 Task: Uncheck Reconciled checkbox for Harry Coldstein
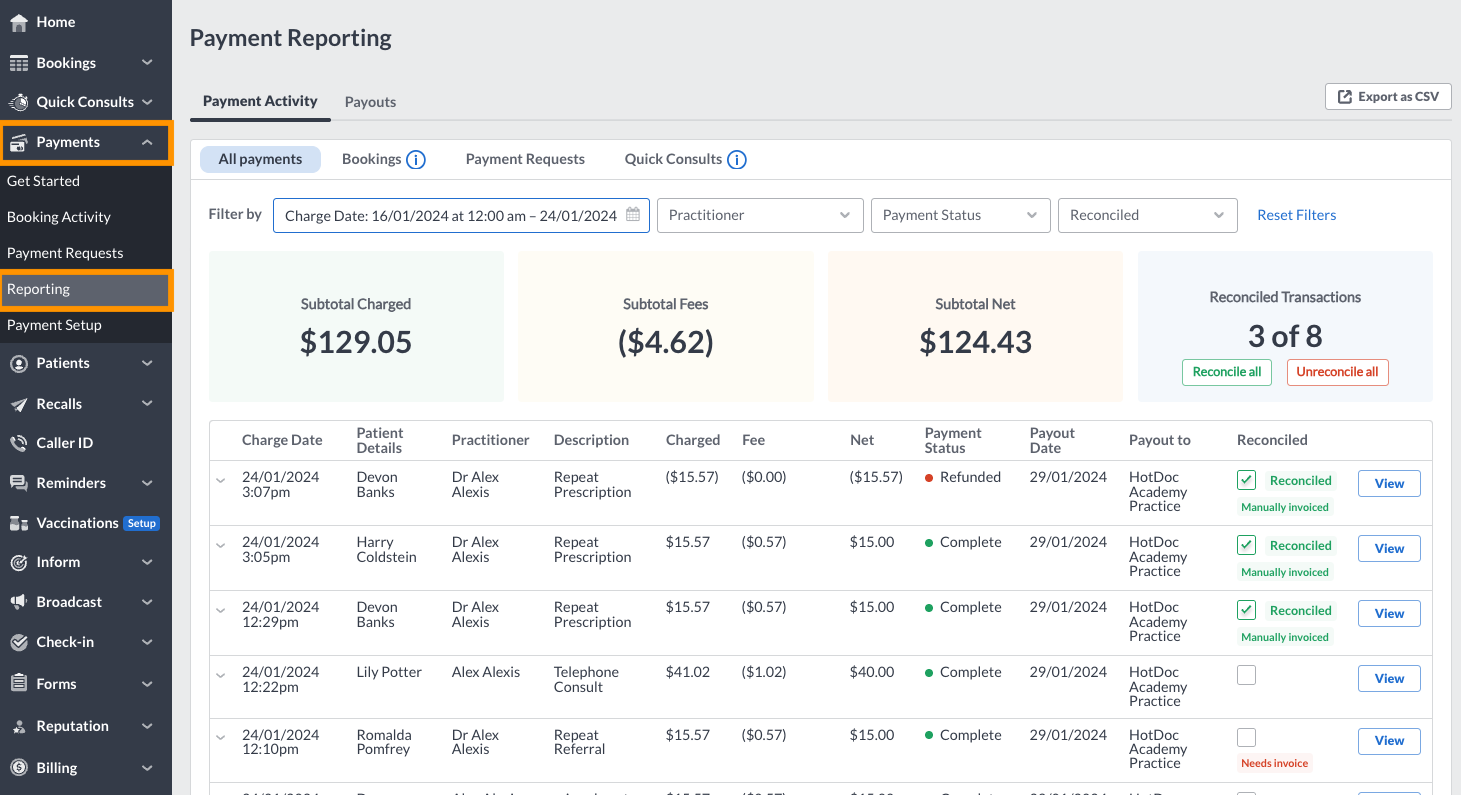1246,546
